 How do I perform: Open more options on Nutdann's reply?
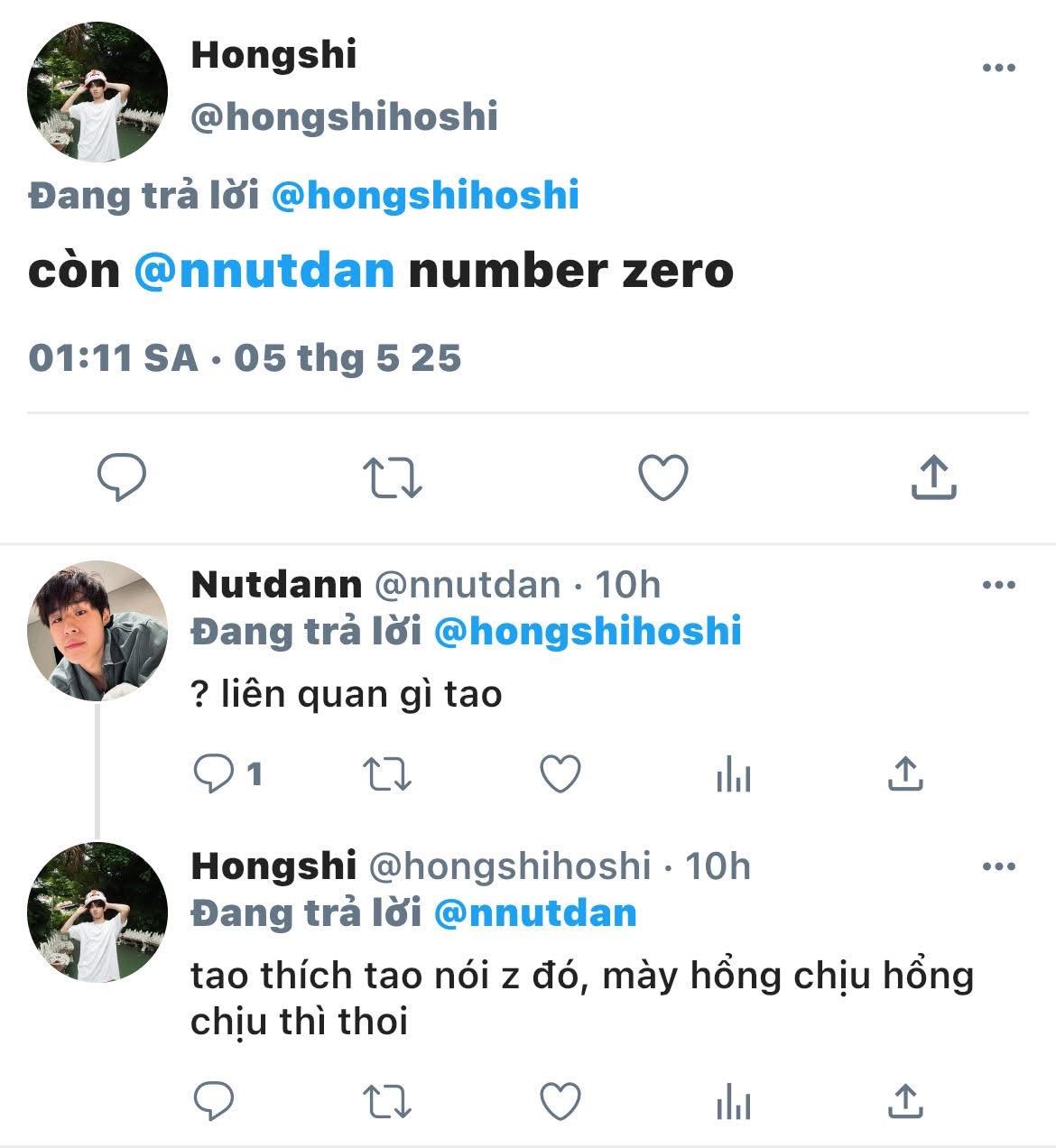click(998, 586)
